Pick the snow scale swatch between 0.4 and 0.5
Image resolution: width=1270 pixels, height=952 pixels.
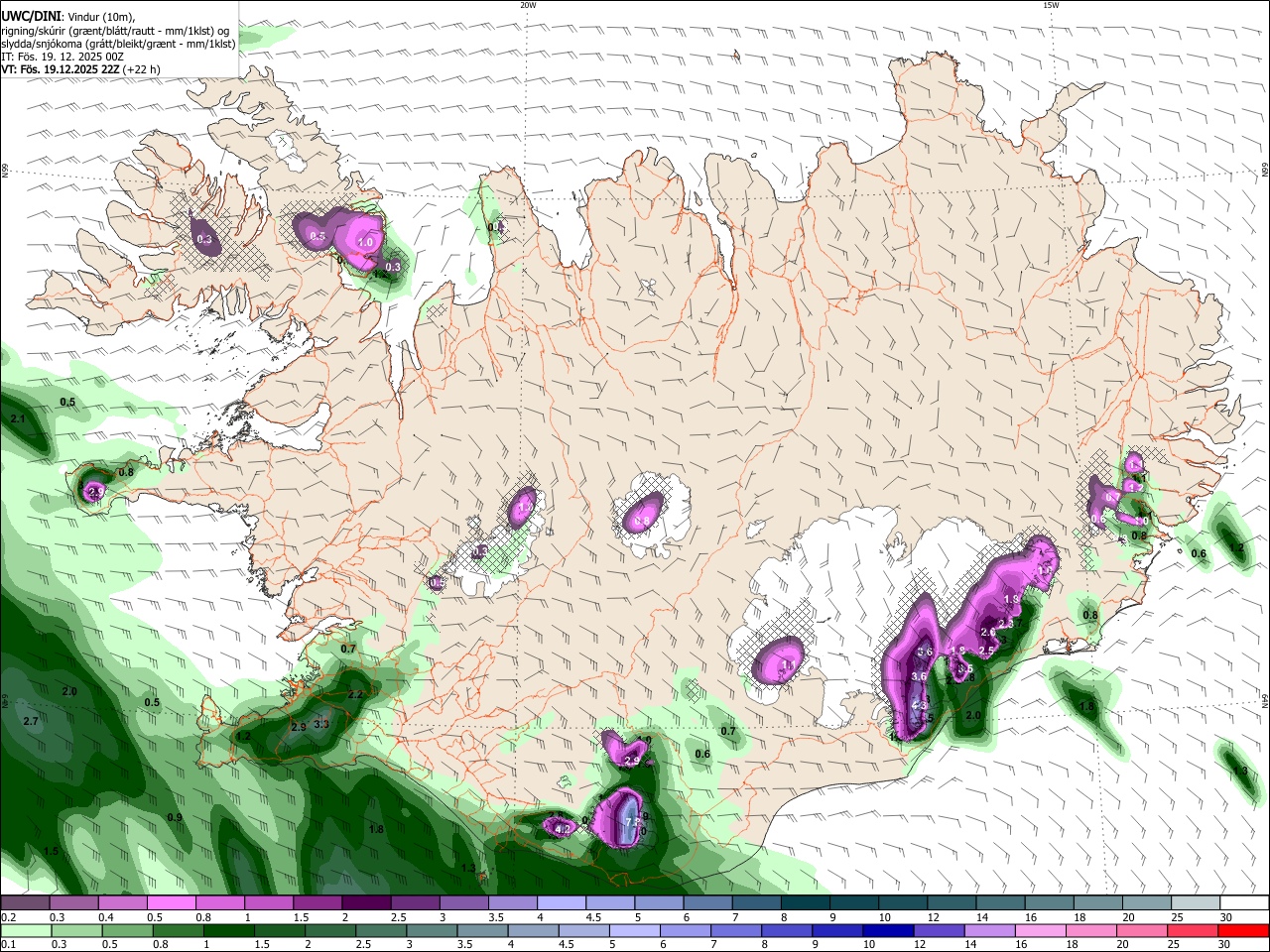pyautogui.click(x=124, y=903)
